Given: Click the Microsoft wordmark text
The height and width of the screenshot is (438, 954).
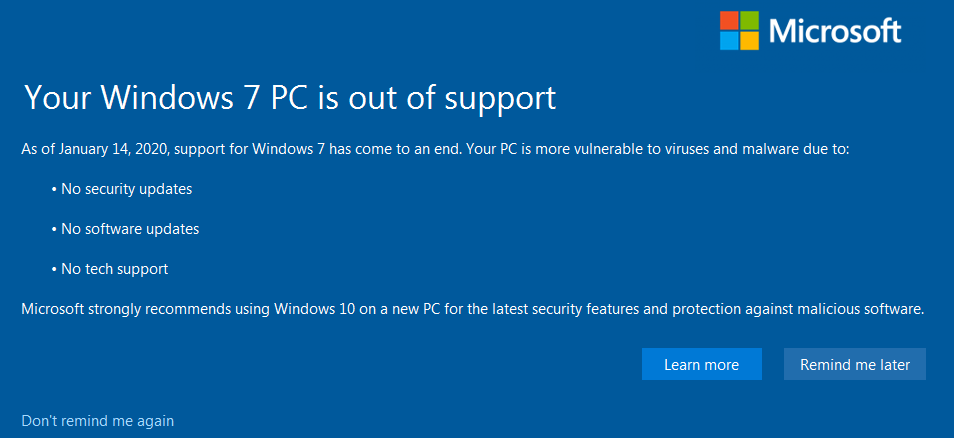Looking at the screenshot, I should [835, 31].
